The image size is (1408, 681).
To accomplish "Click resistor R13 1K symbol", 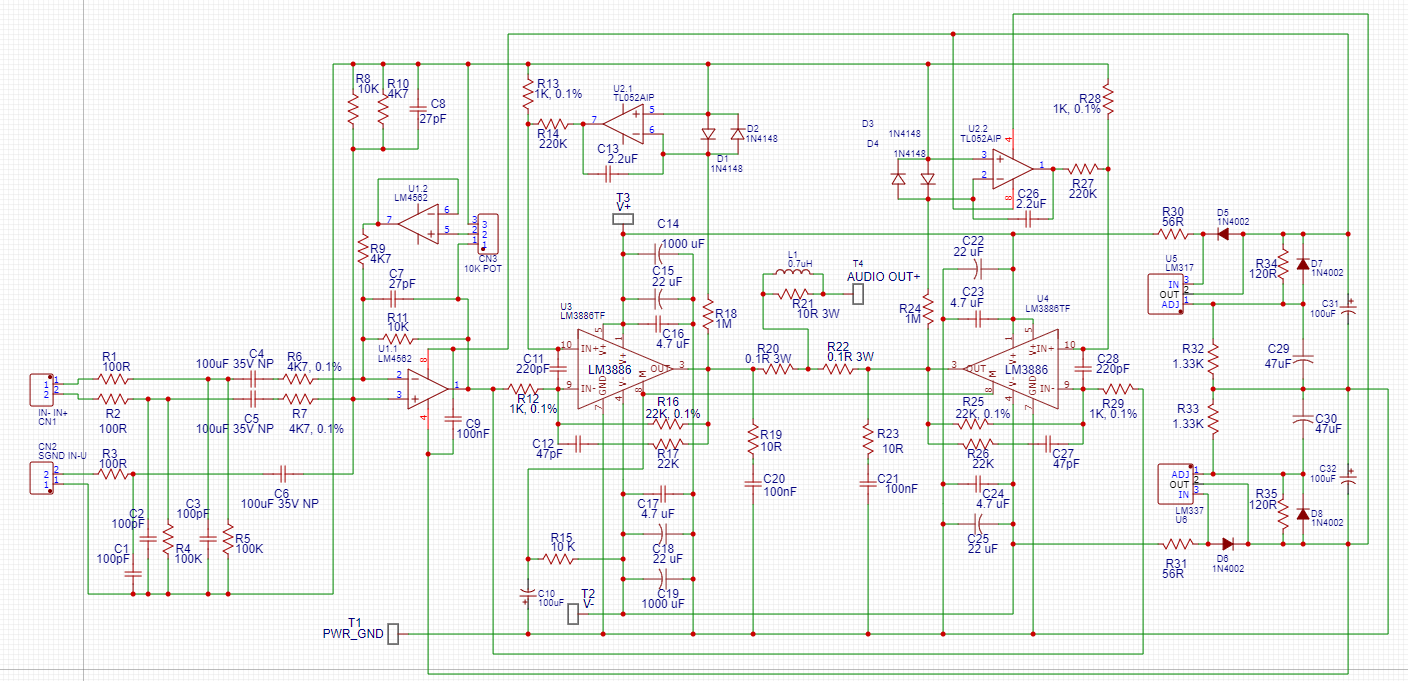I will point(528,94).
